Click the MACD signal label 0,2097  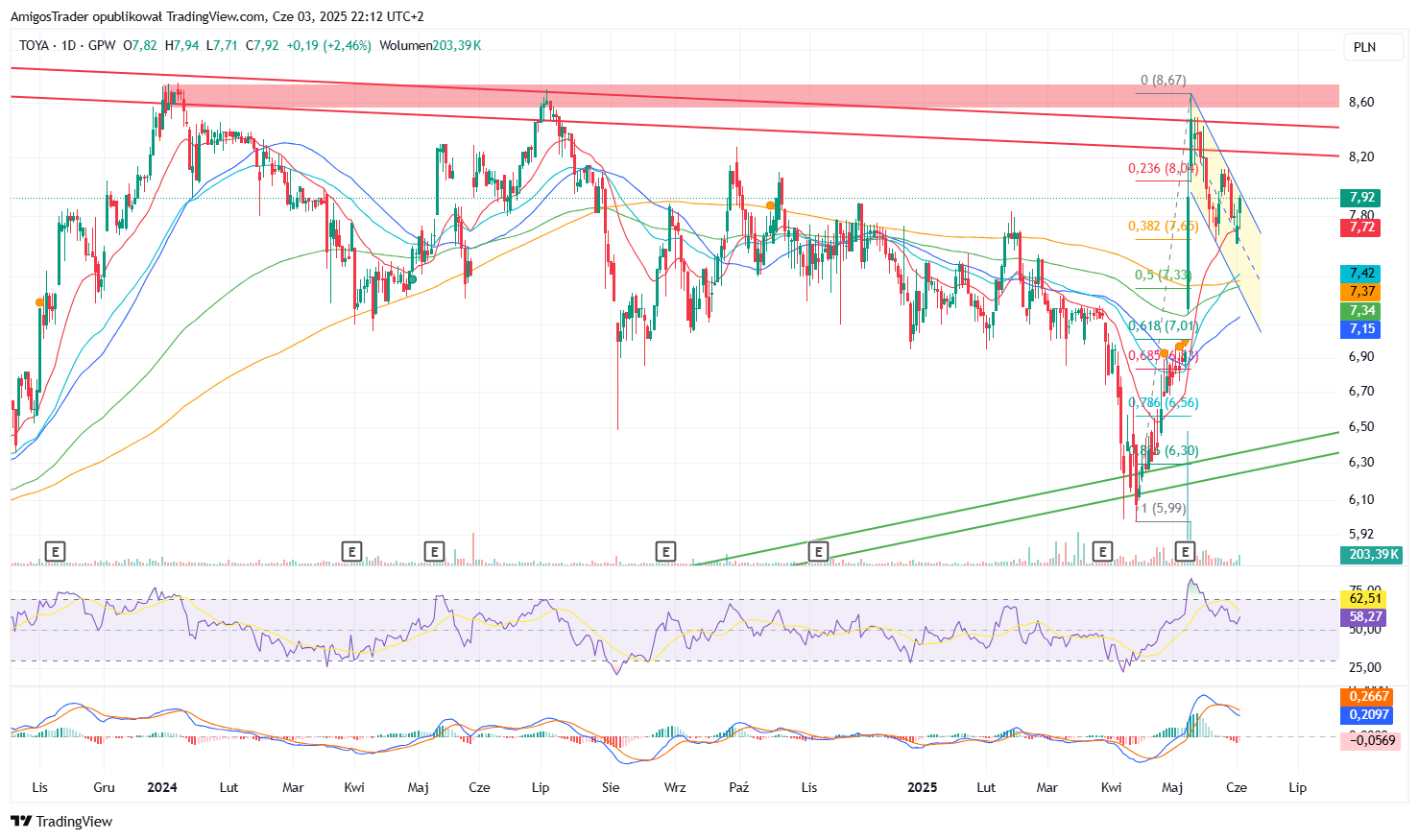tap(1368, 715)
